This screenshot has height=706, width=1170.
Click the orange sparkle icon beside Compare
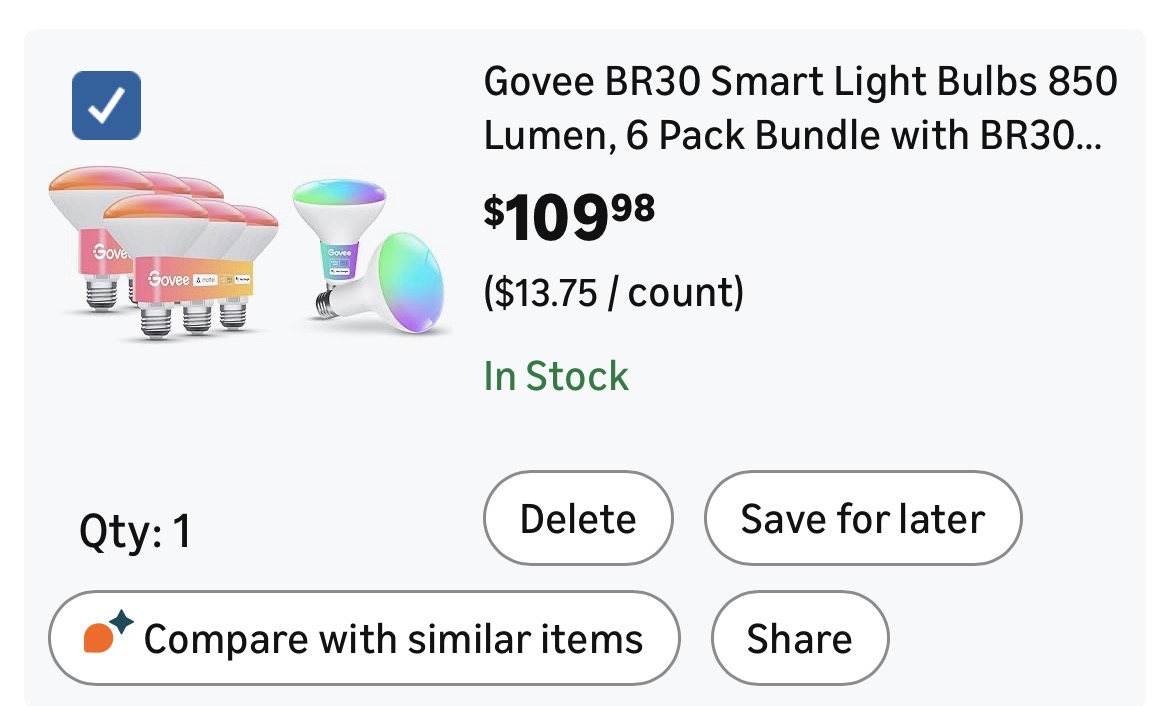click(x=107, y=636)
